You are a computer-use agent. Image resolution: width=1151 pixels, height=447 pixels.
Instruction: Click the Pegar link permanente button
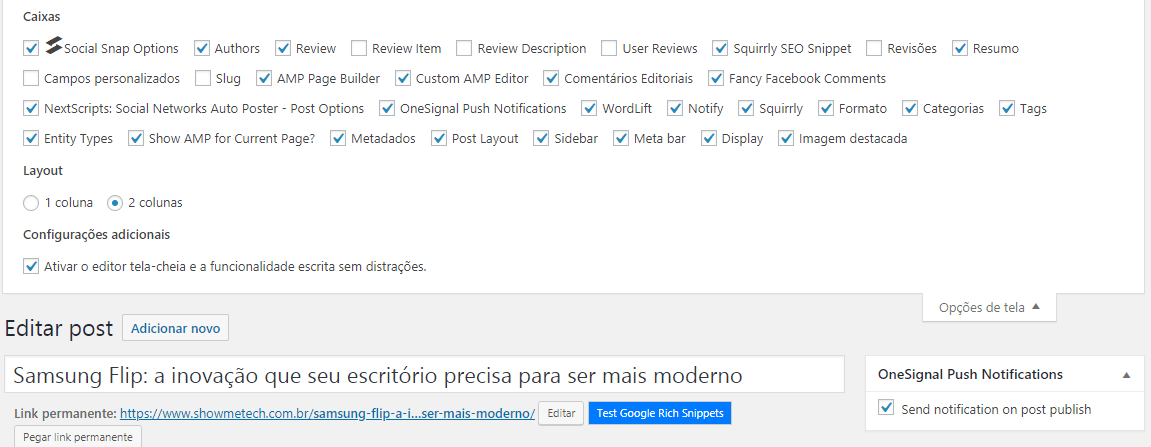[78, 437]
